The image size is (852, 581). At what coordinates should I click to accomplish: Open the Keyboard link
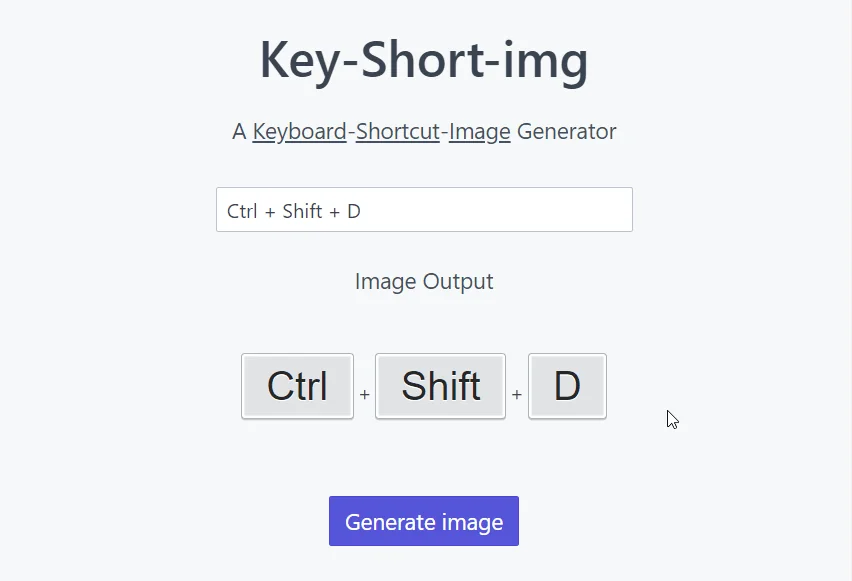[299, 131]
